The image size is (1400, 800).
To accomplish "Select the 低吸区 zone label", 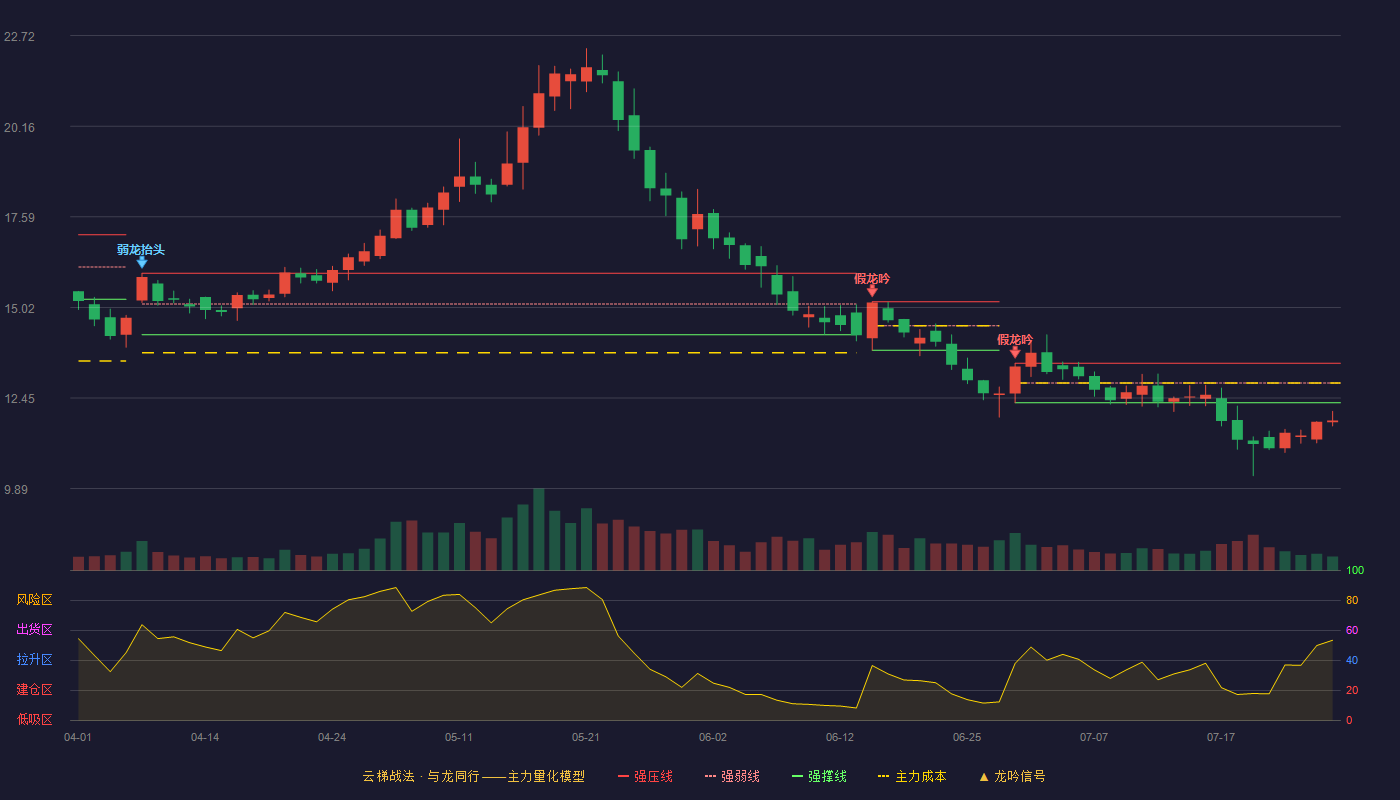I will tap(34, 719).
